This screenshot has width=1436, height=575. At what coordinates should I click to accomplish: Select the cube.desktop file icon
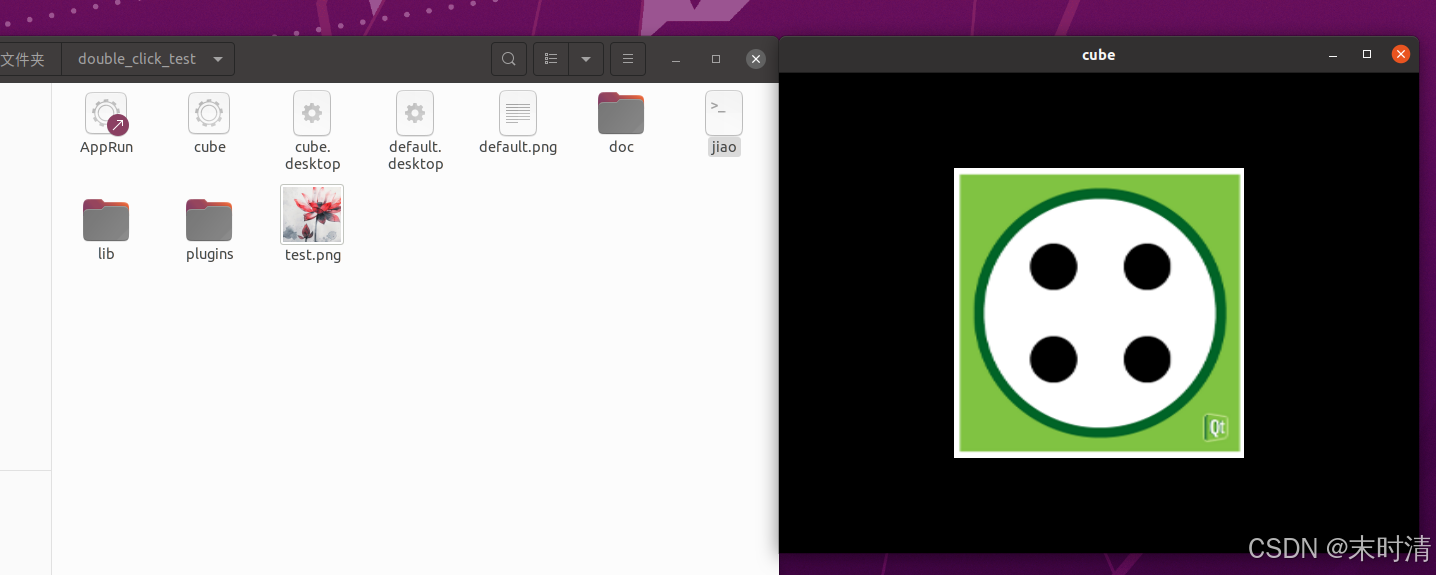click(312, 113)
